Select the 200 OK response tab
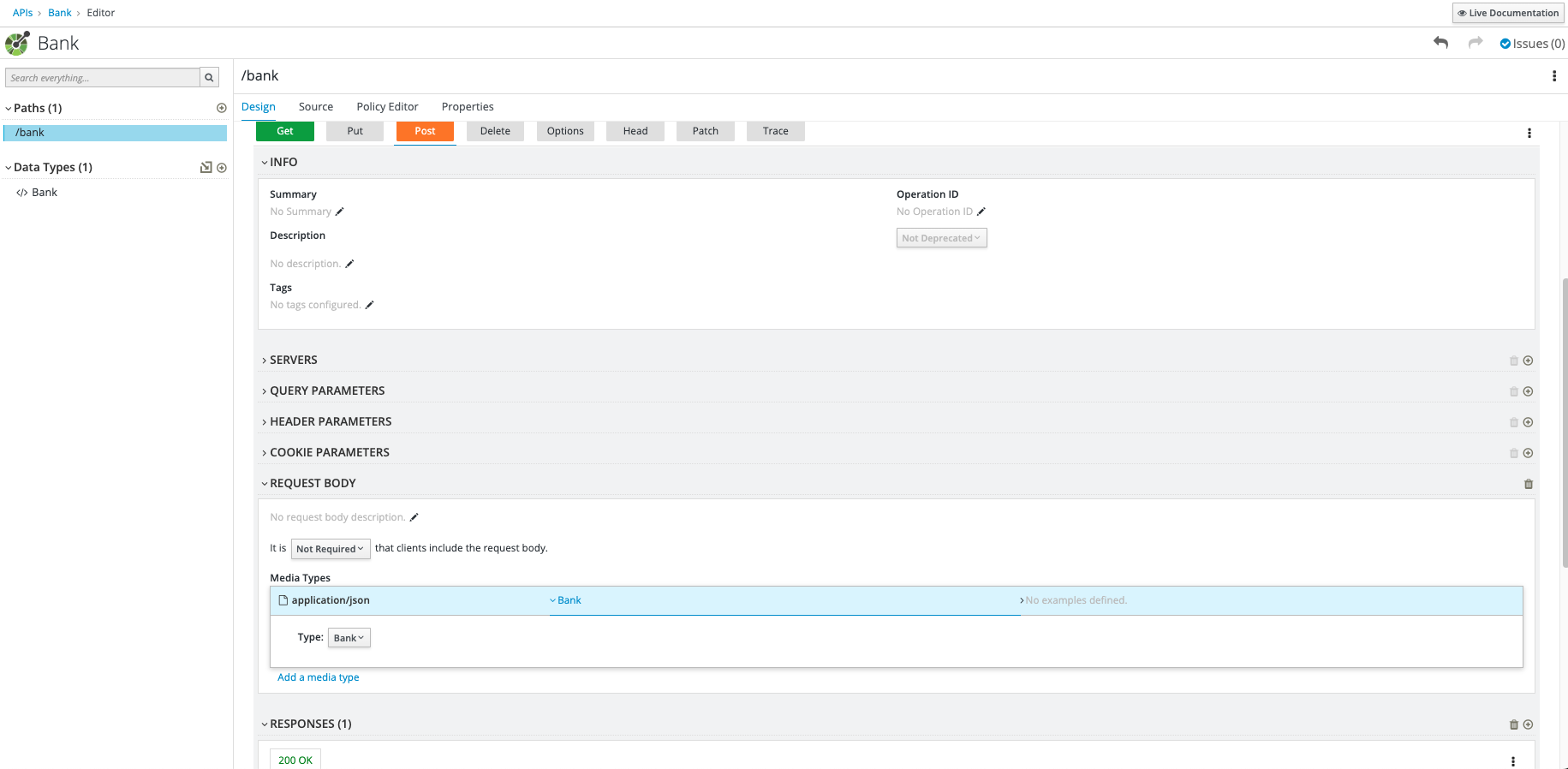This screenshot has height=769, width=1568. [x=295, y=760]
